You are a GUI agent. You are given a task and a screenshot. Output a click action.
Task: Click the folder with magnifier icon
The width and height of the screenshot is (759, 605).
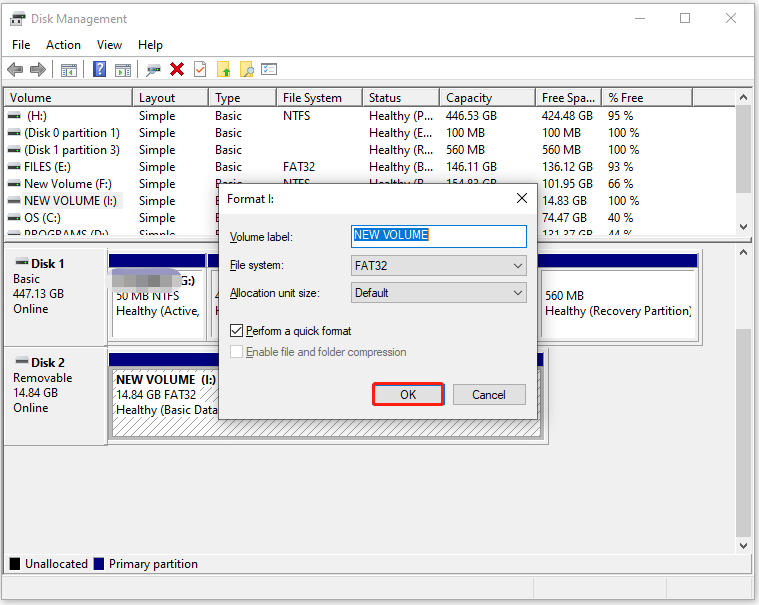246,69
